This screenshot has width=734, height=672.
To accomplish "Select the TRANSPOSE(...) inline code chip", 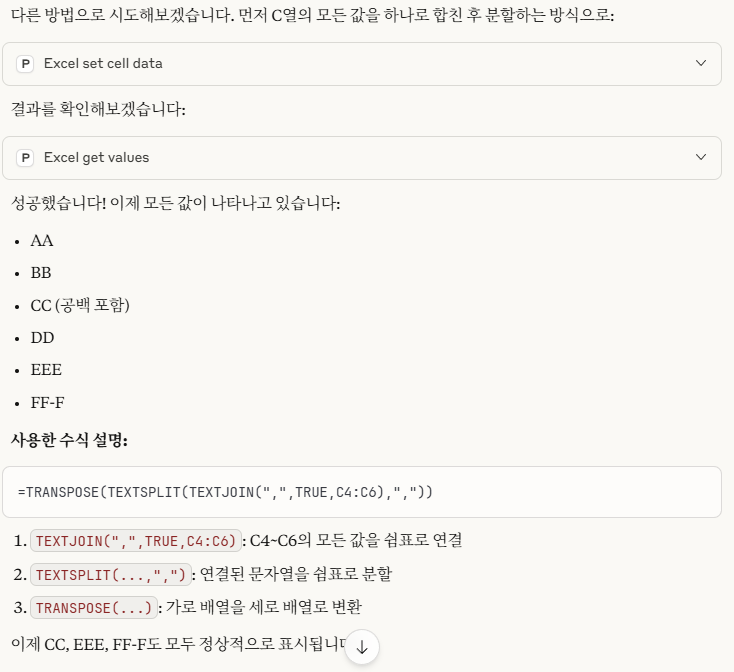I will click(x=94, y=607).
